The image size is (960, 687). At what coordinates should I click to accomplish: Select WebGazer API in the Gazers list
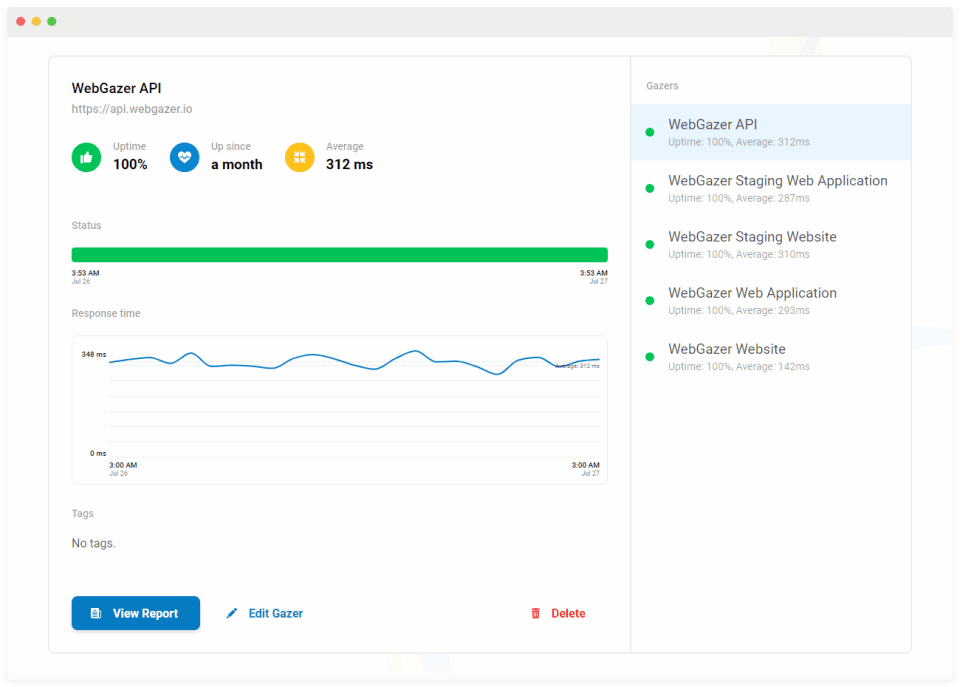771,132
